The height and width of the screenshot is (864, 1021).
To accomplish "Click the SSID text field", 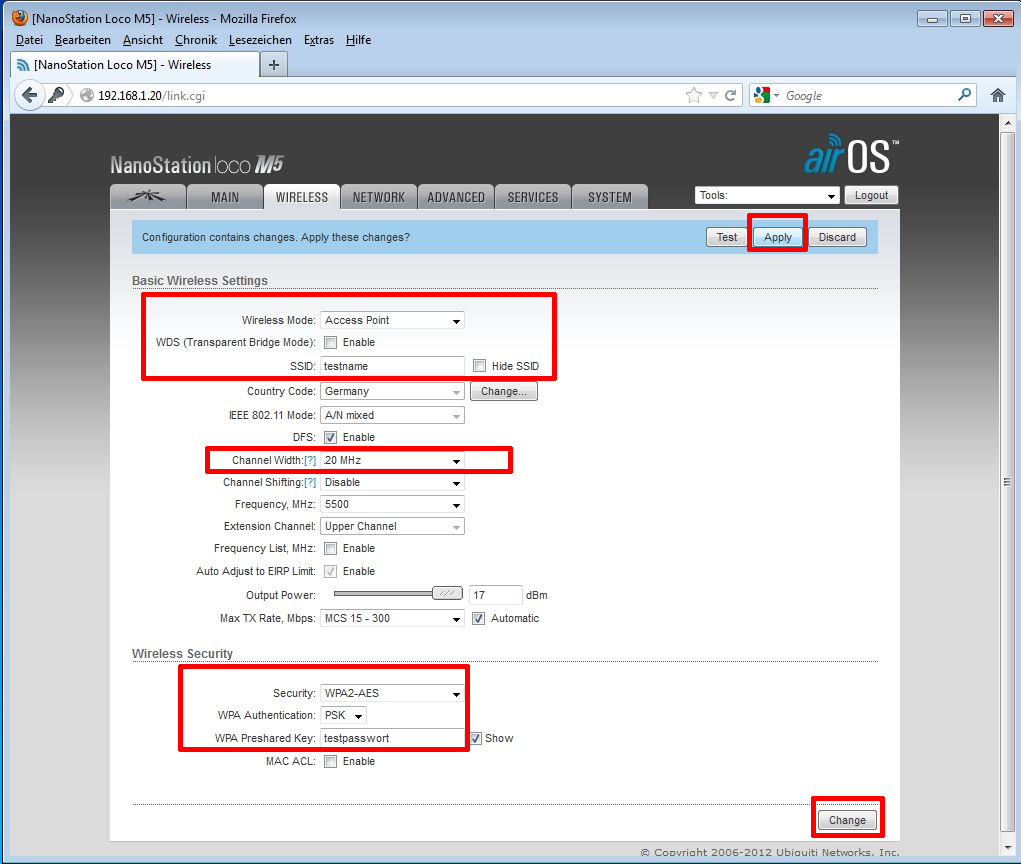I will [x=392, y=366].
